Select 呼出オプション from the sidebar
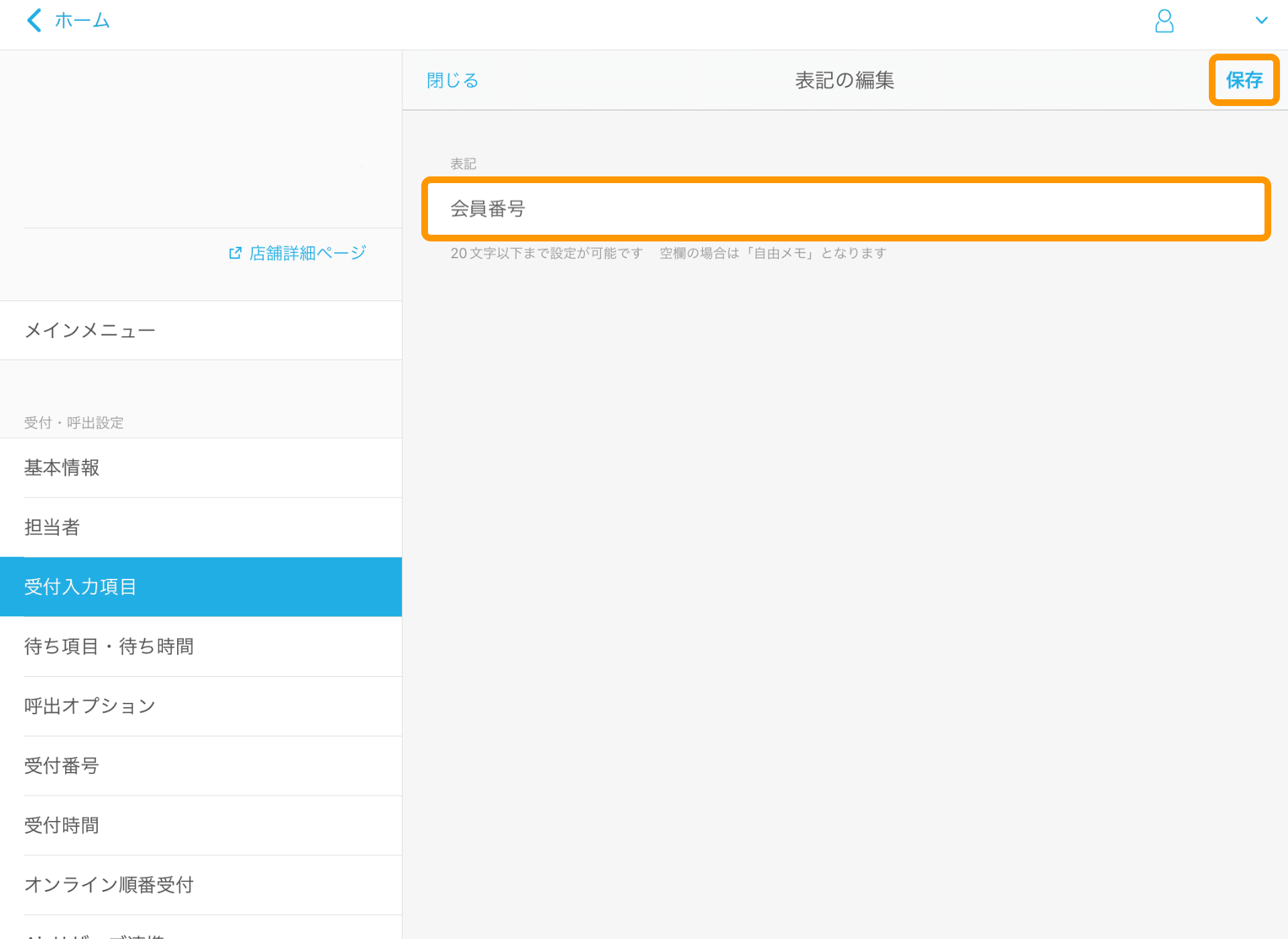This screenshot has width=1288, height=939. (x=89, y=706)
